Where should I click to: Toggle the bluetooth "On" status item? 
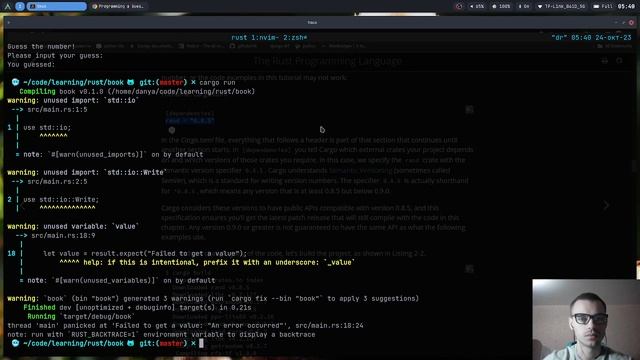coord(524,6)
